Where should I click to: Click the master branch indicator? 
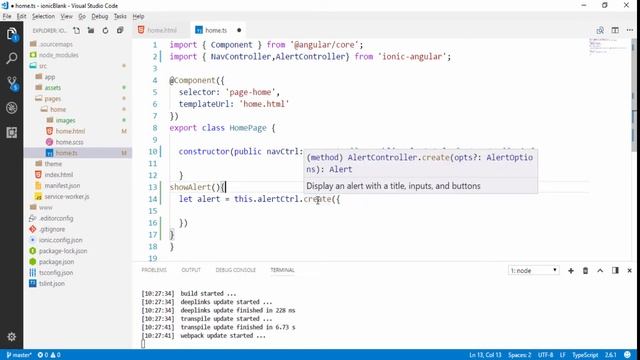19,355
